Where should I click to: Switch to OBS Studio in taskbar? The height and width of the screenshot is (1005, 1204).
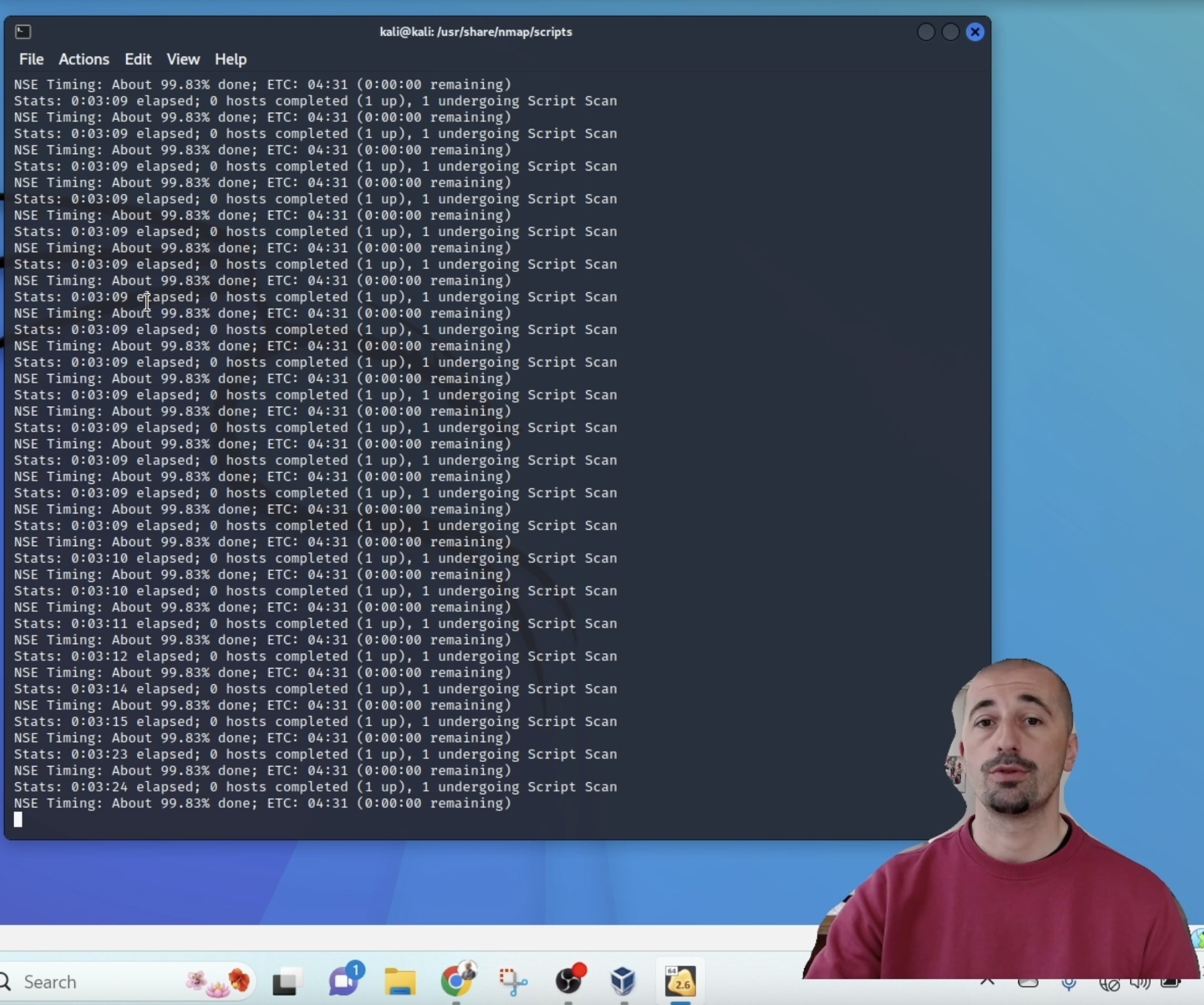(x=568, y=982)
